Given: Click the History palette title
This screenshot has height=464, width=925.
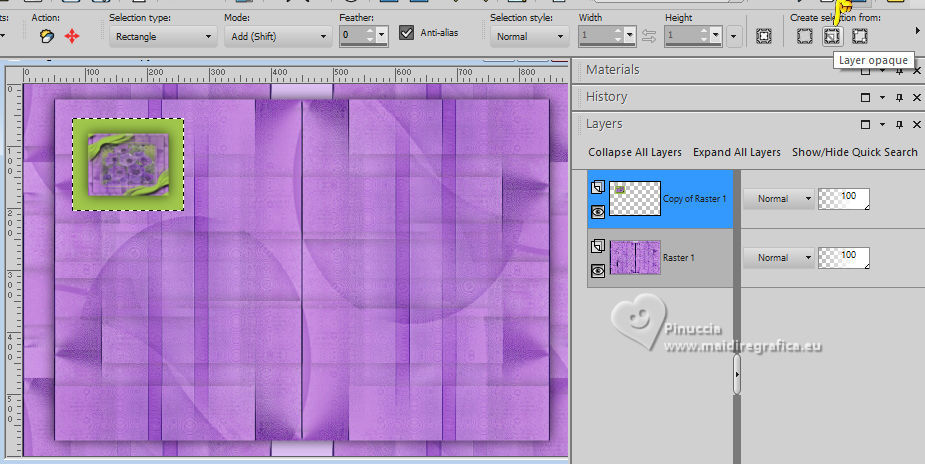Looking at the screenshot, I should pos(606,97).
